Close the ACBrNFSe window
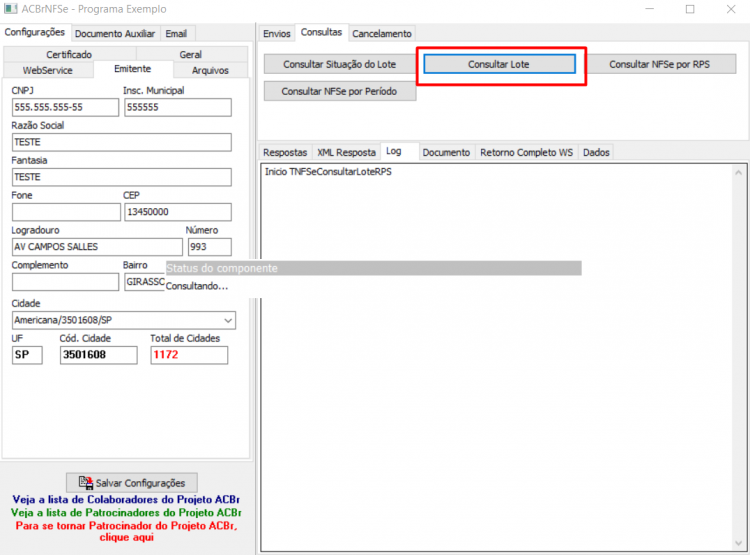 730,9
